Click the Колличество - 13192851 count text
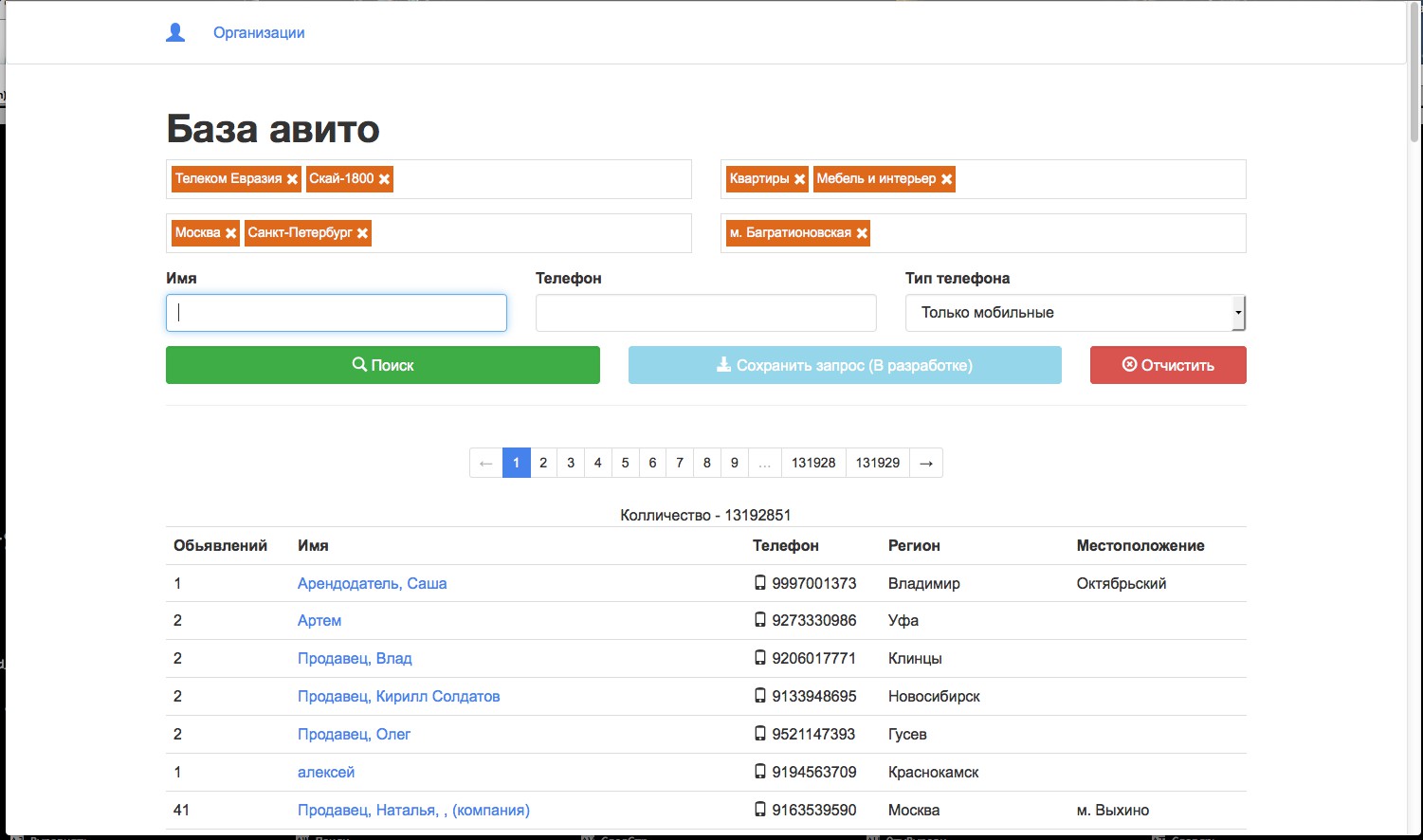This screenshot has width=1423, height=840. coord(705,515)
